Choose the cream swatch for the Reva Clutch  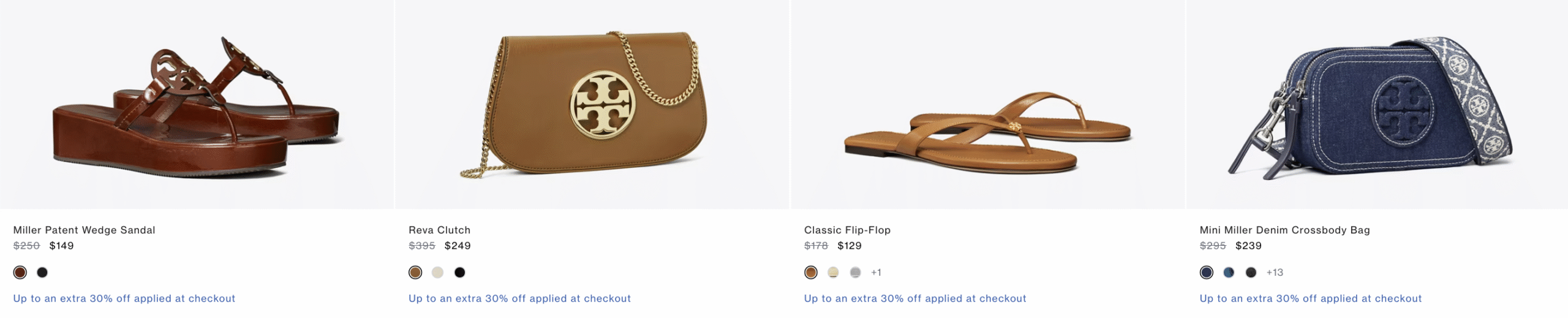tap(437, 272)
